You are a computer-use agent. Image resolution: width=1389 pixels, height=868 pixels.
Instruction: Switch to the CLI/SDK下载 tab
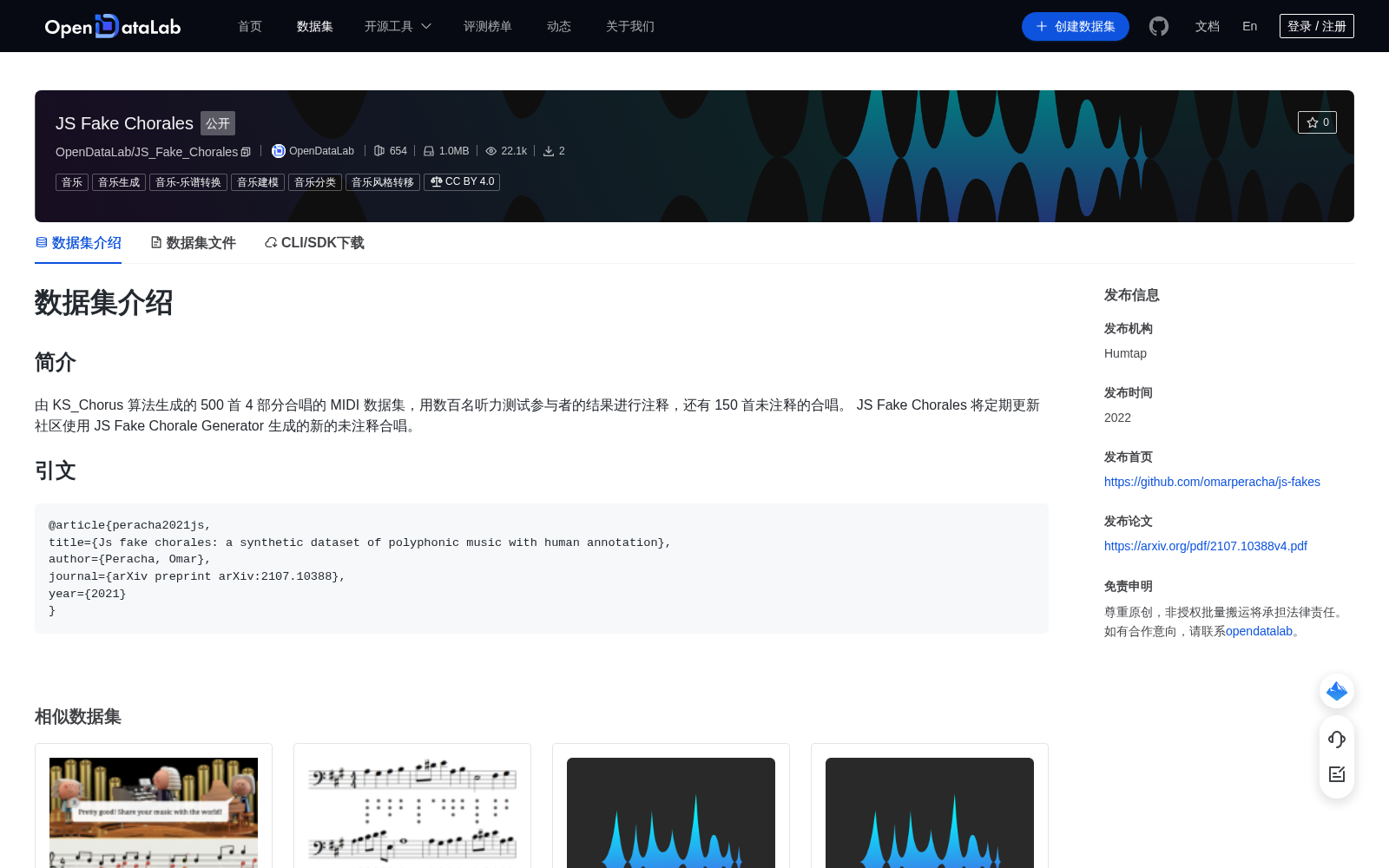point(314,243)
